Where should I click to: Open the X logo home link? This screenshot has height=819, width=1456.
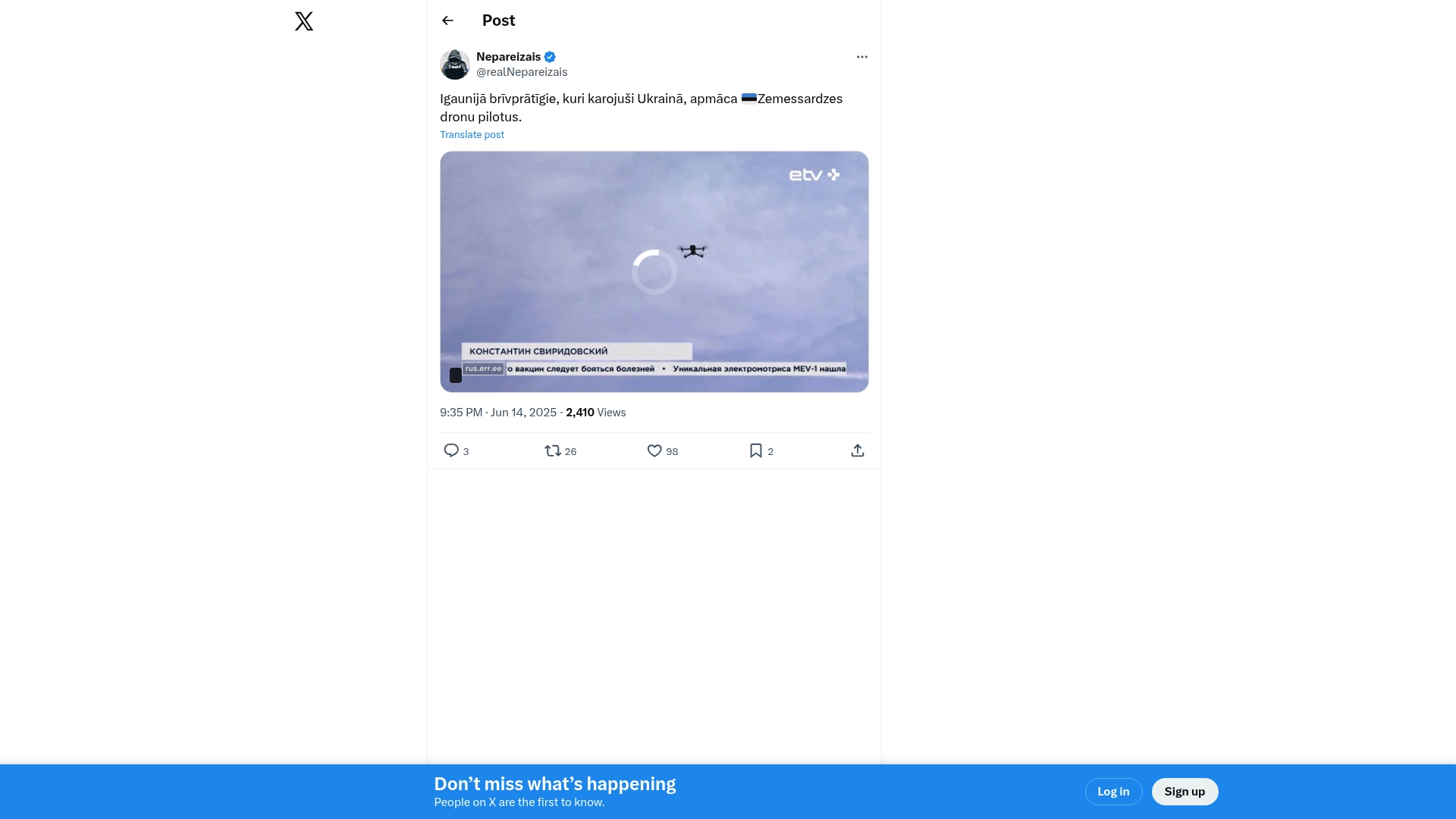pyautogui.click(x=304, y=21)
